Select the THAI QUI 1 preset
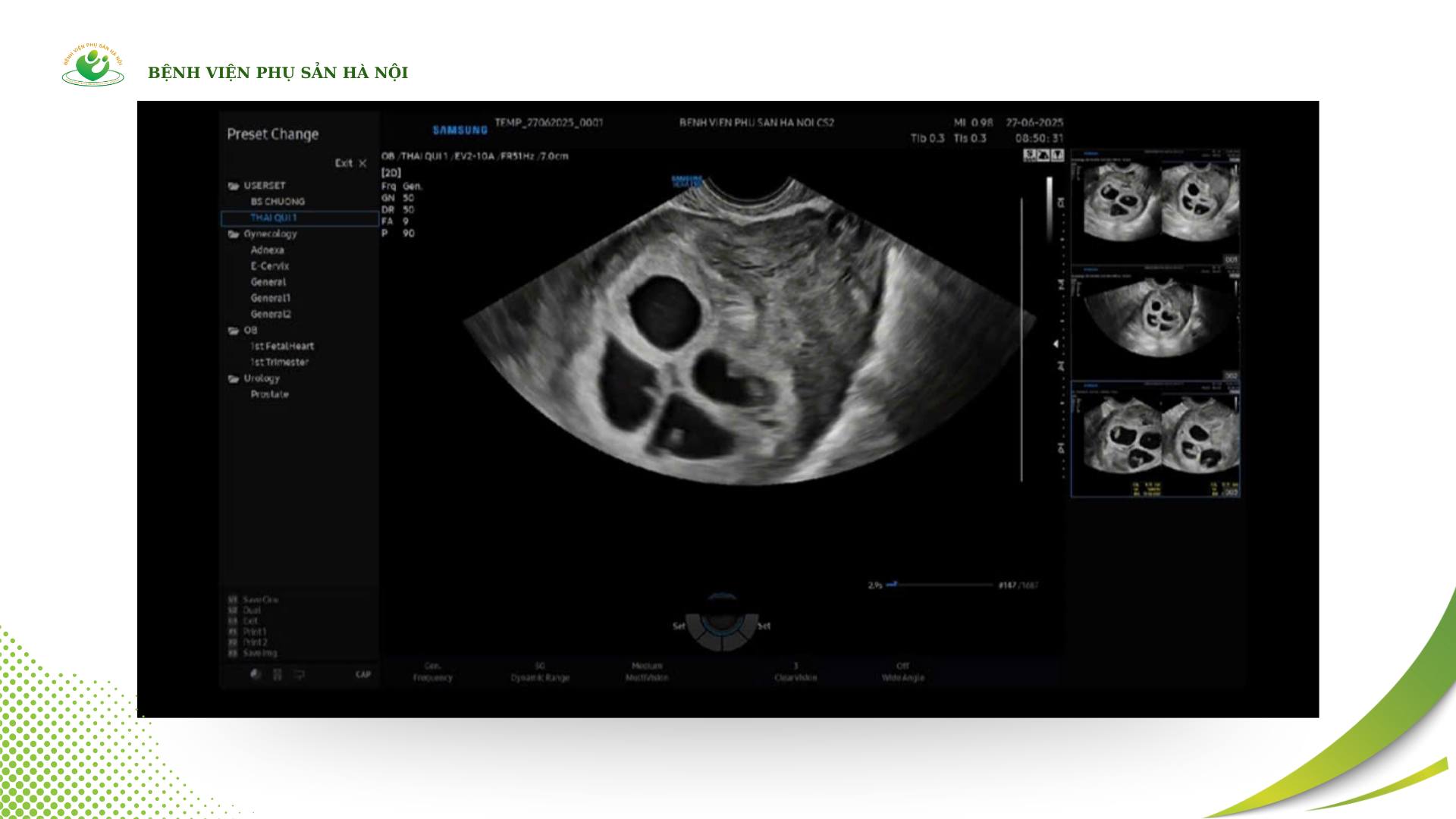This screenshot has width=1456, height=819. 274,218
